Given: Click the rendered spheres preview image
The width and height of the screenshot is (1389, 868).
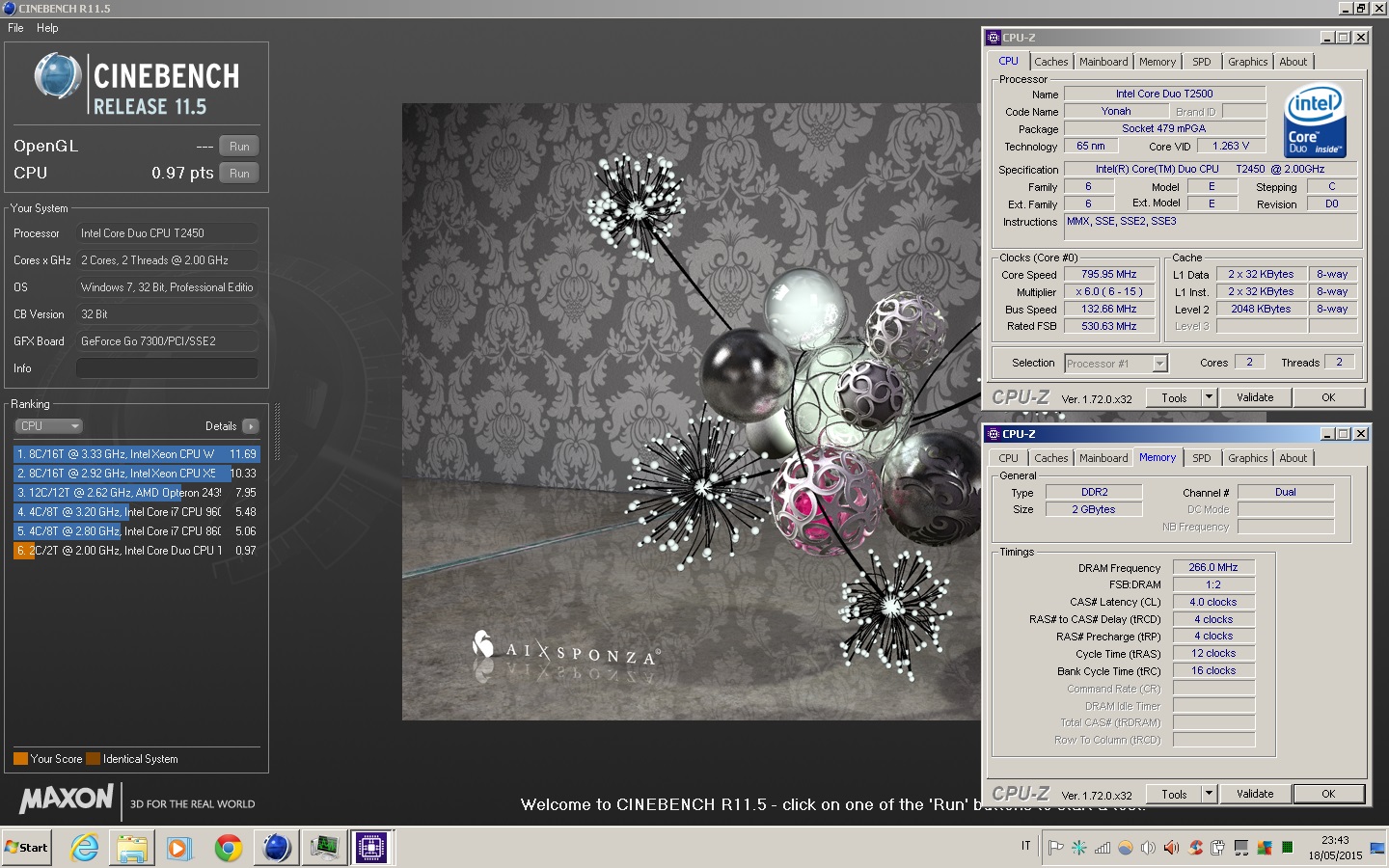Looking at the screenshot, I should click(x=691, y=412).
